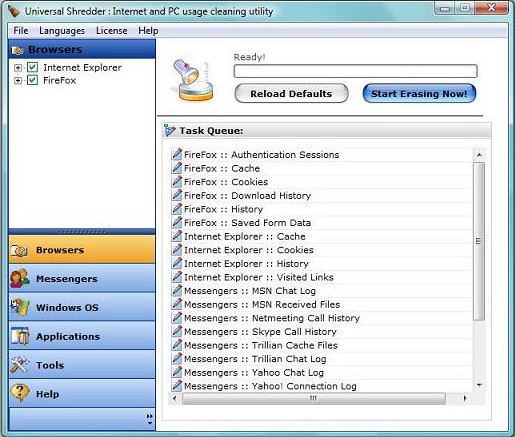The height and width of the screenshot is (437, 515).
Task: Open the Languages menu
Action: point(62,31)
